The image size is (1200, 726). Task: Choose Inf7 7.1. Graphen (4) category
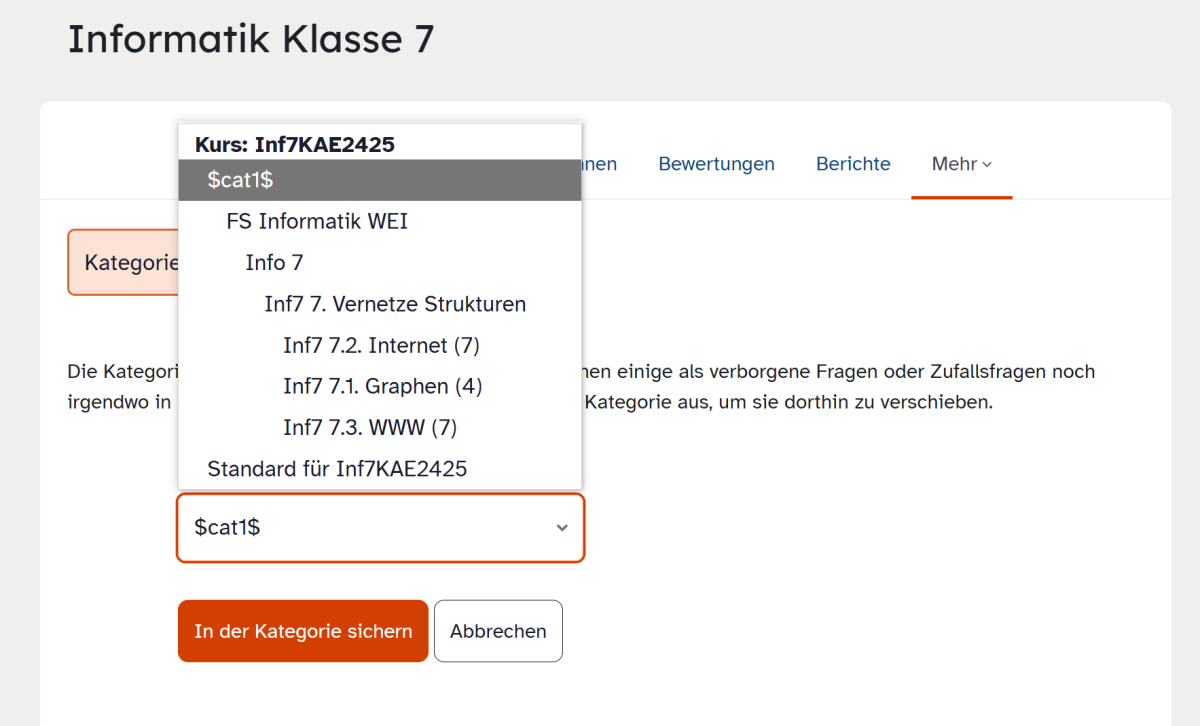[380, 386]
